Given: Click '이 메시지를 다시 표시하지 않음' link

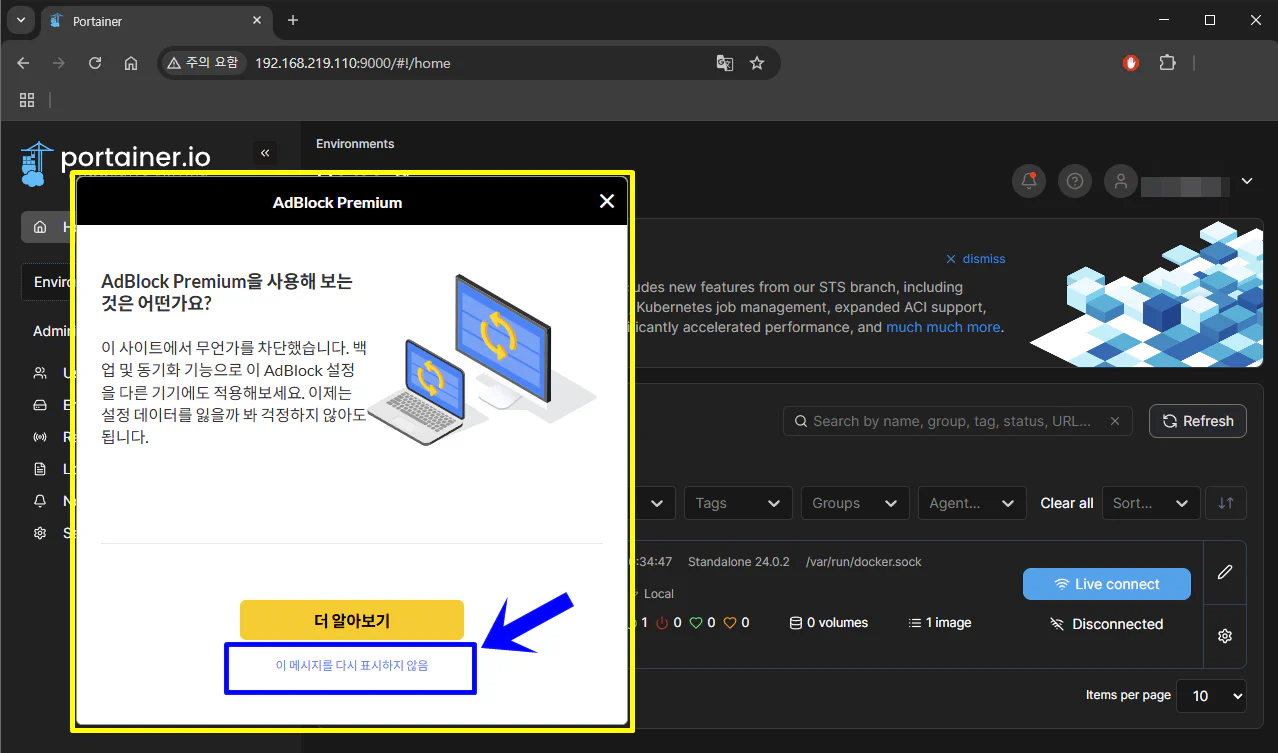Looking at the screenshot, I should (x=352, y=665).
